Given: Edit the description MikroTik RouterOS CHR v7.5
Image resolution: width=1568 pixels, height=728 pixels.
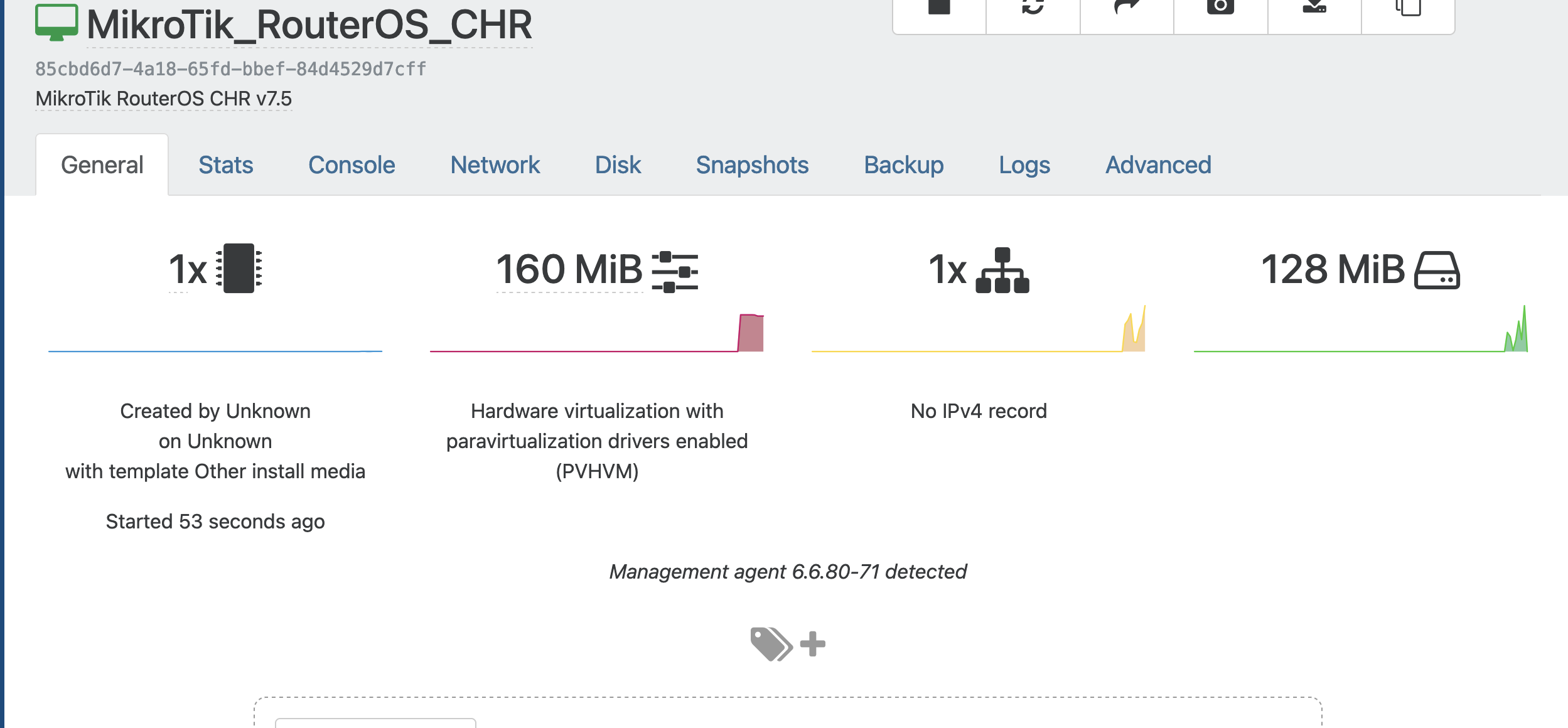Looking at the screenshot, I should pos(164,99).
